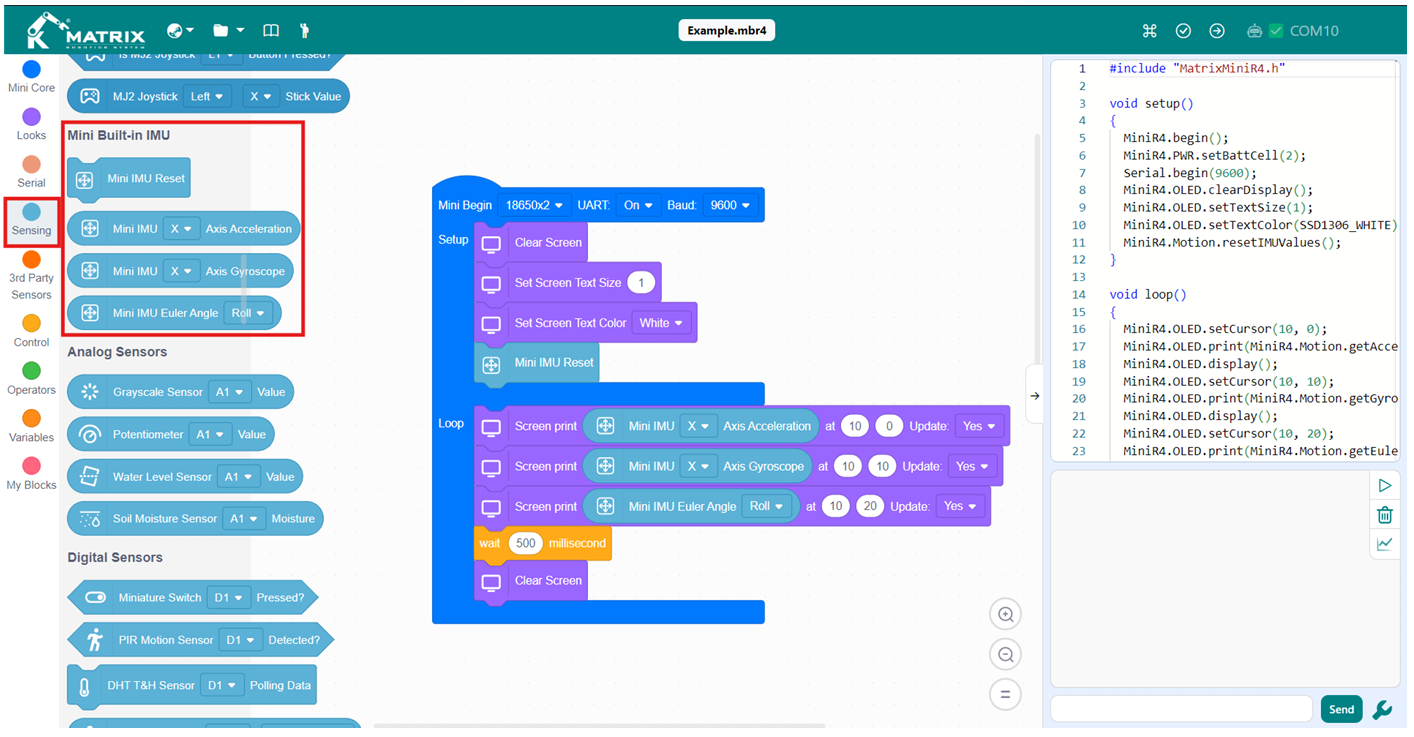This screenshot has height=737, width=1414.
Task: Click IMU icon on workspace Mini IMU Reset
Action: [x=491, y=365]
